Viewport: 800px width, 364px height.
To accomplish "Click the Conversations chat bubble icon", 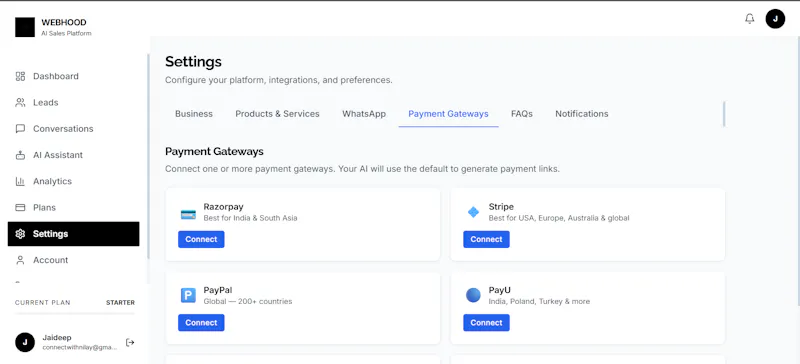I will (x=20, y=129).
